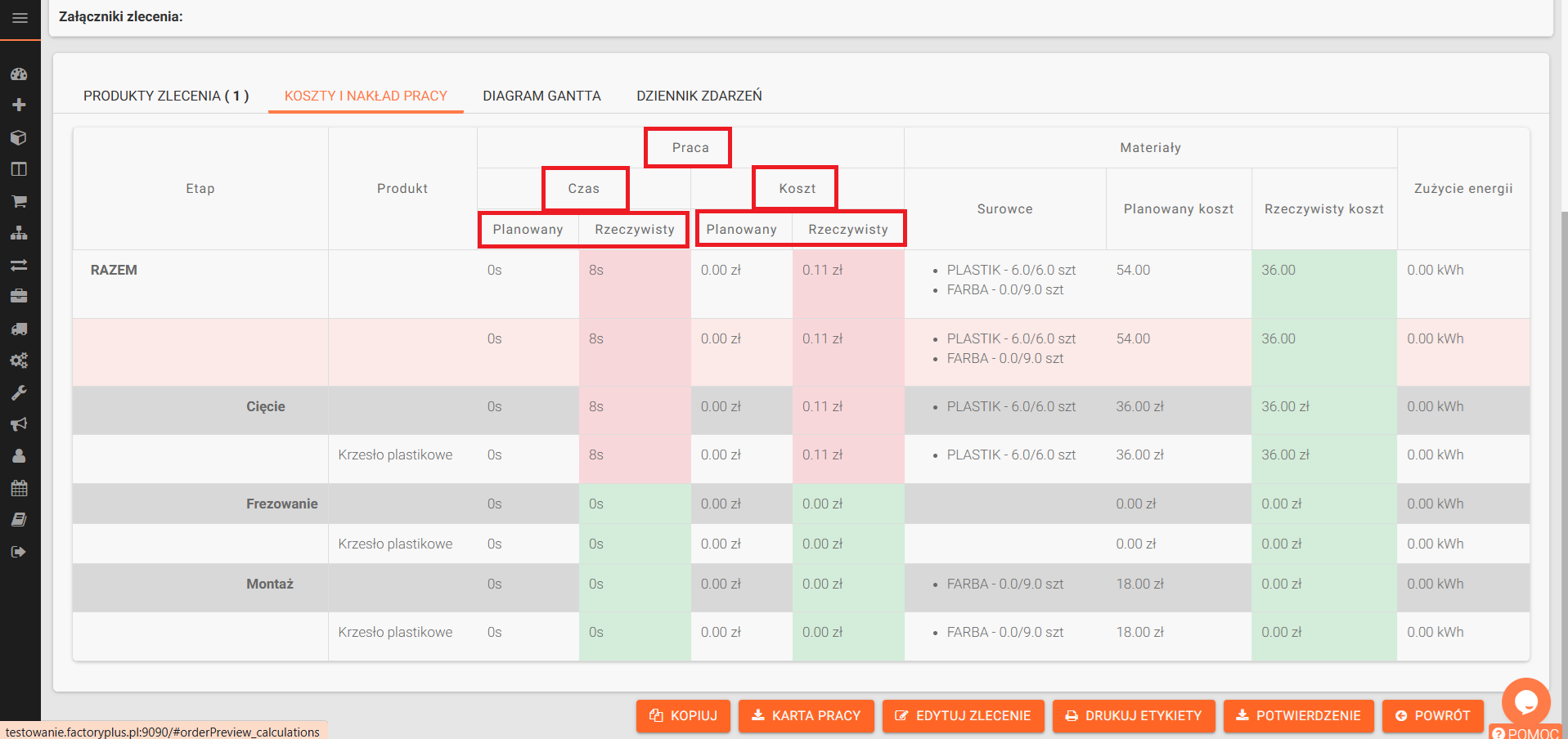The height and width of the screenshot is (739, 1568).
Task: Open the chat bubble widget
Action: click(x=1525, y=701)
